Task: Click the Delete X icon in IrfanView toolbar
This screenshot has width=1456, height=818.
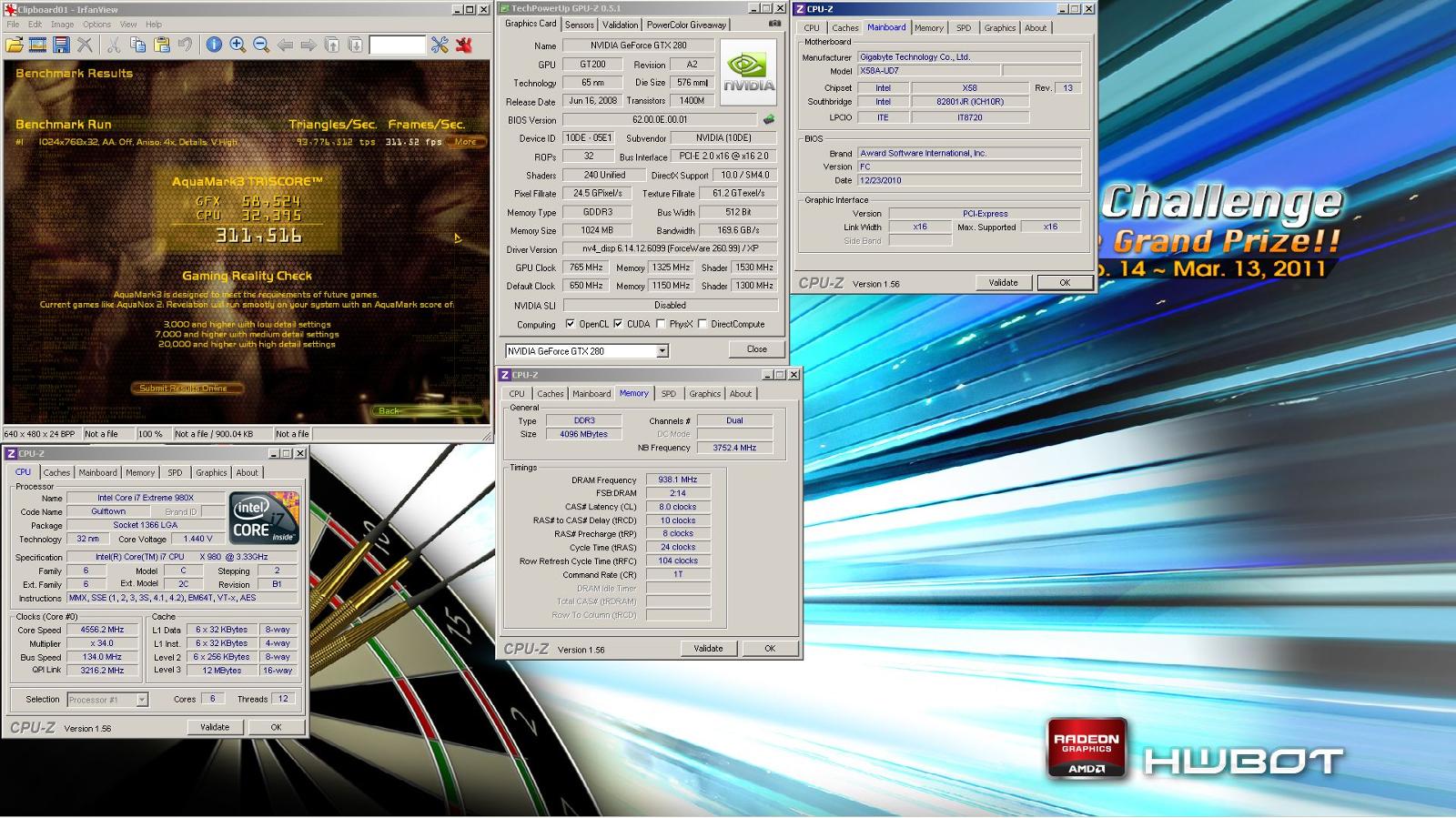Action: (x=85, y=45)
